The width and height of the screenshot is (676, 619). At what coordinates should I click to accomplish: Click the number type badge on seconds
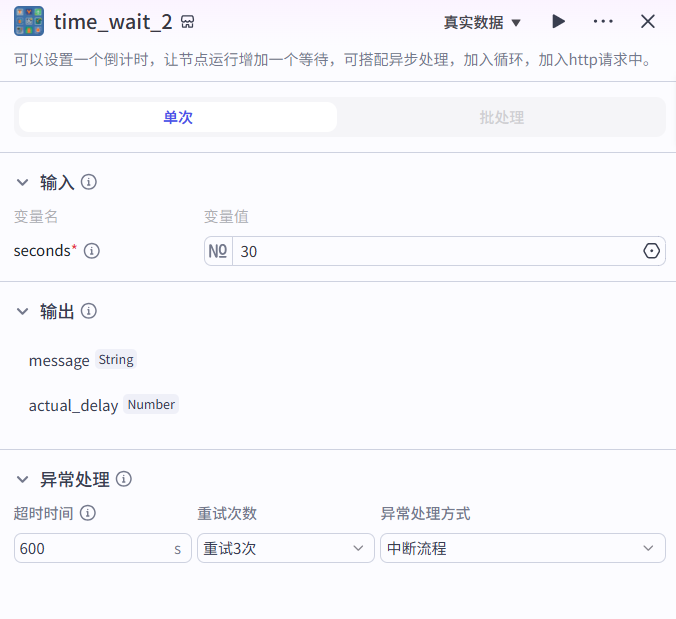(x=218, y=251)
